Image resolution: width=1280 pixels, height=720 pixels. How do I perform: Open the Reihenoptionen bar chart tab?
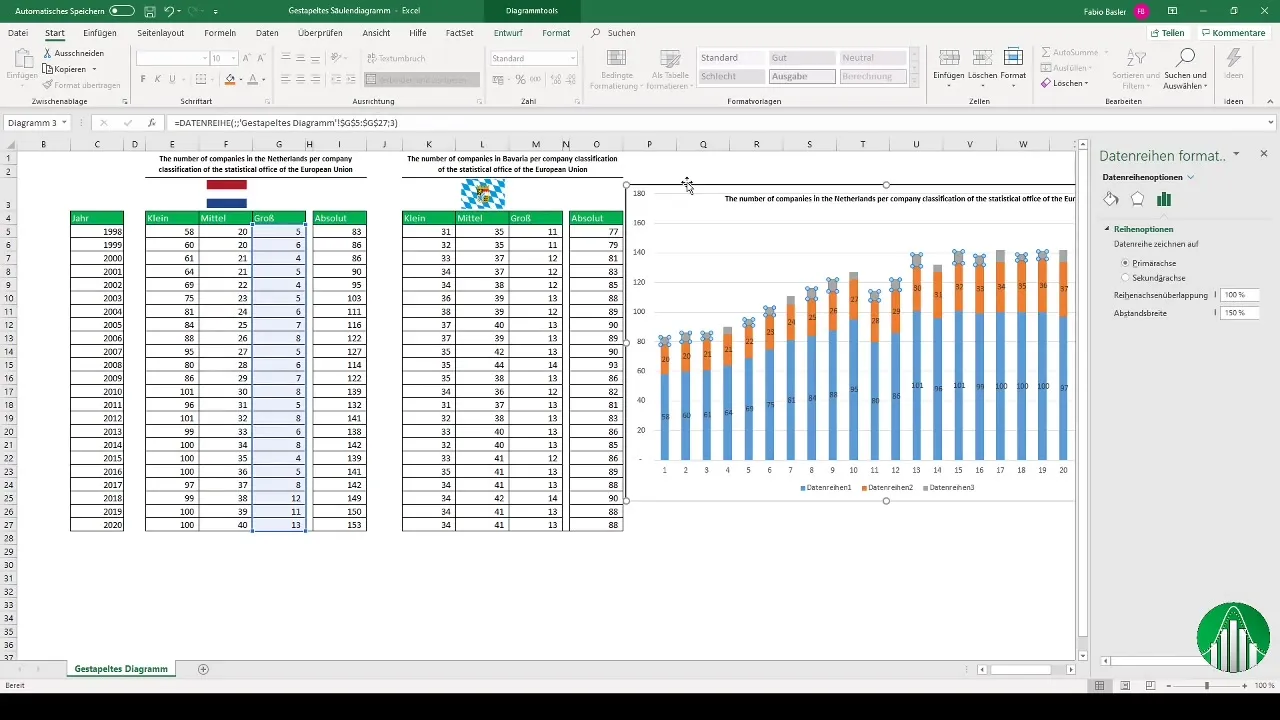1163,199
